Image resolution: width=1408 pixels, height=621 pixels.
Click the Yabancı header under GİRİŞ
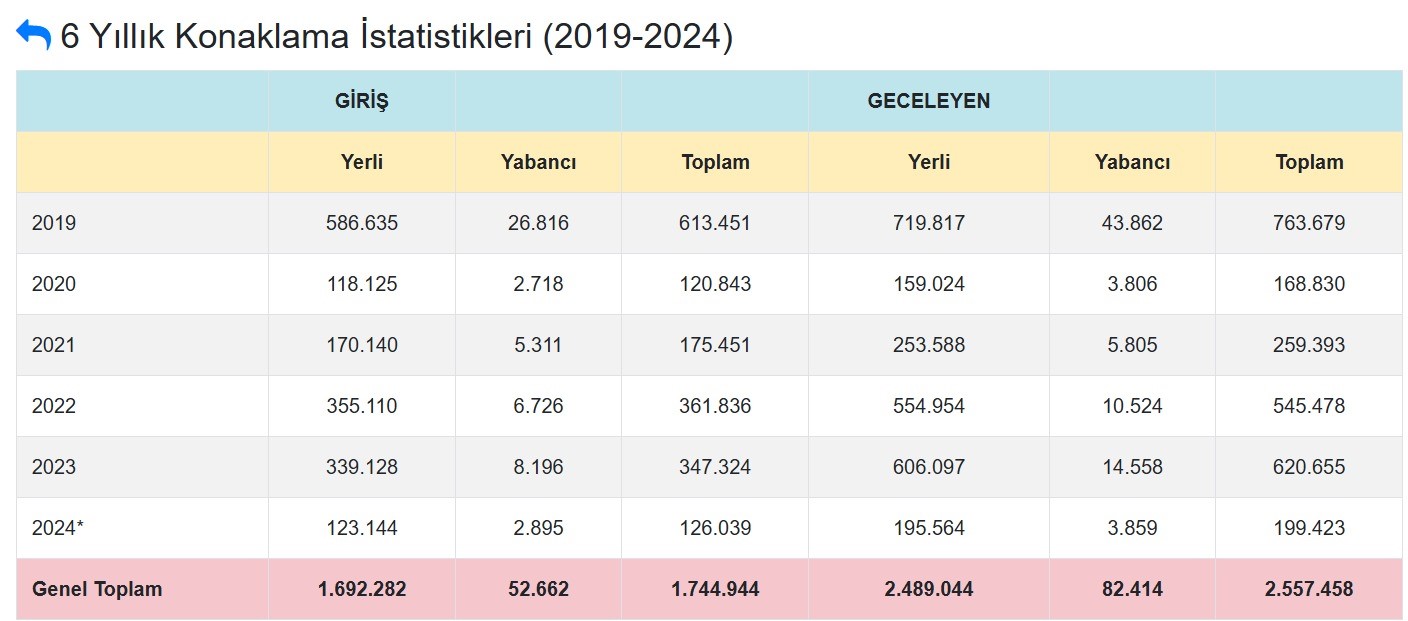[537, 161]
